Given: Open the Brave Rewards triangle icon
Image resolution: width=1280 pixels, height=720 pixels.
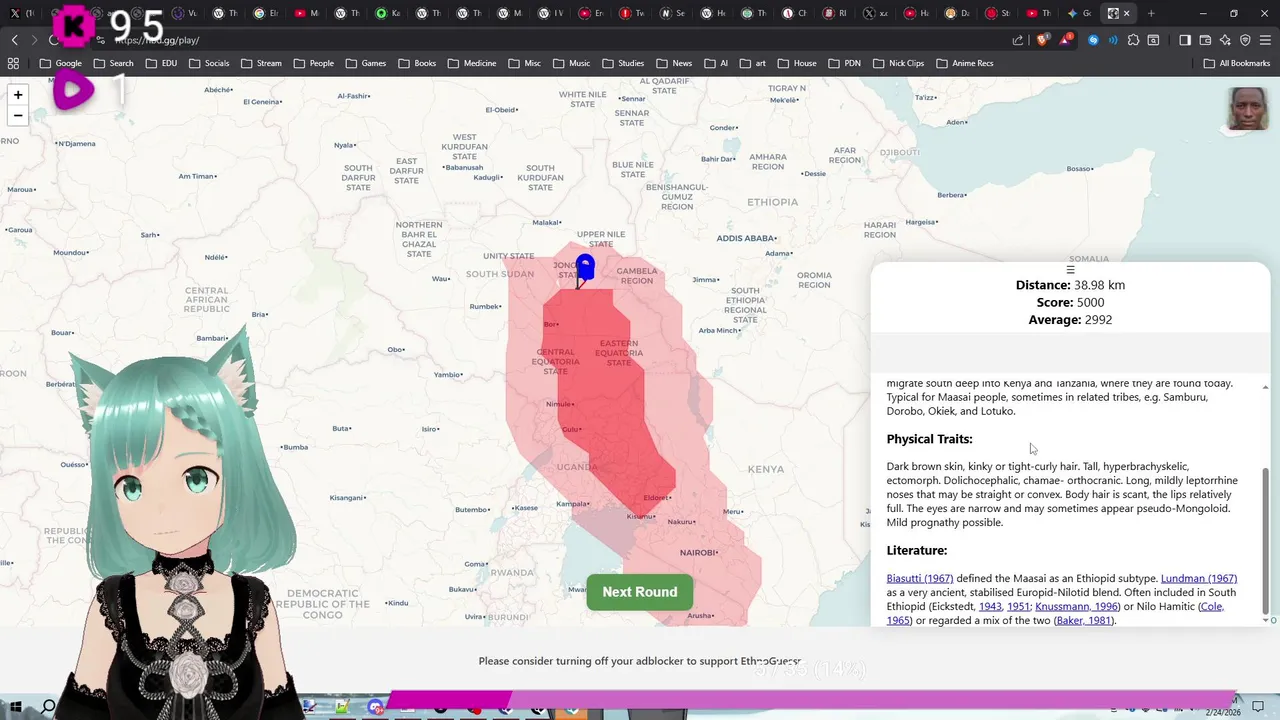Looking at the screenshot, I should pos(1066,40).
